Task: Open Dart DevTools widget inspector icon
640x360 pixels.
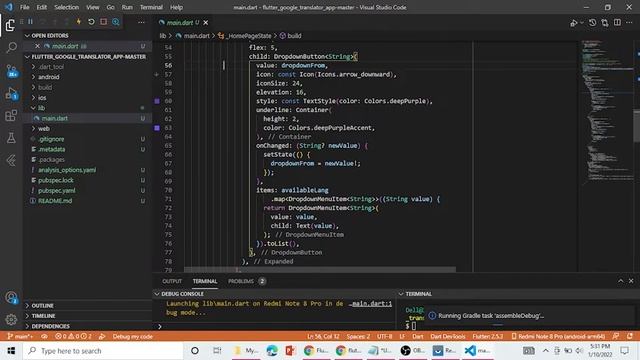Action: click(116, 22)
